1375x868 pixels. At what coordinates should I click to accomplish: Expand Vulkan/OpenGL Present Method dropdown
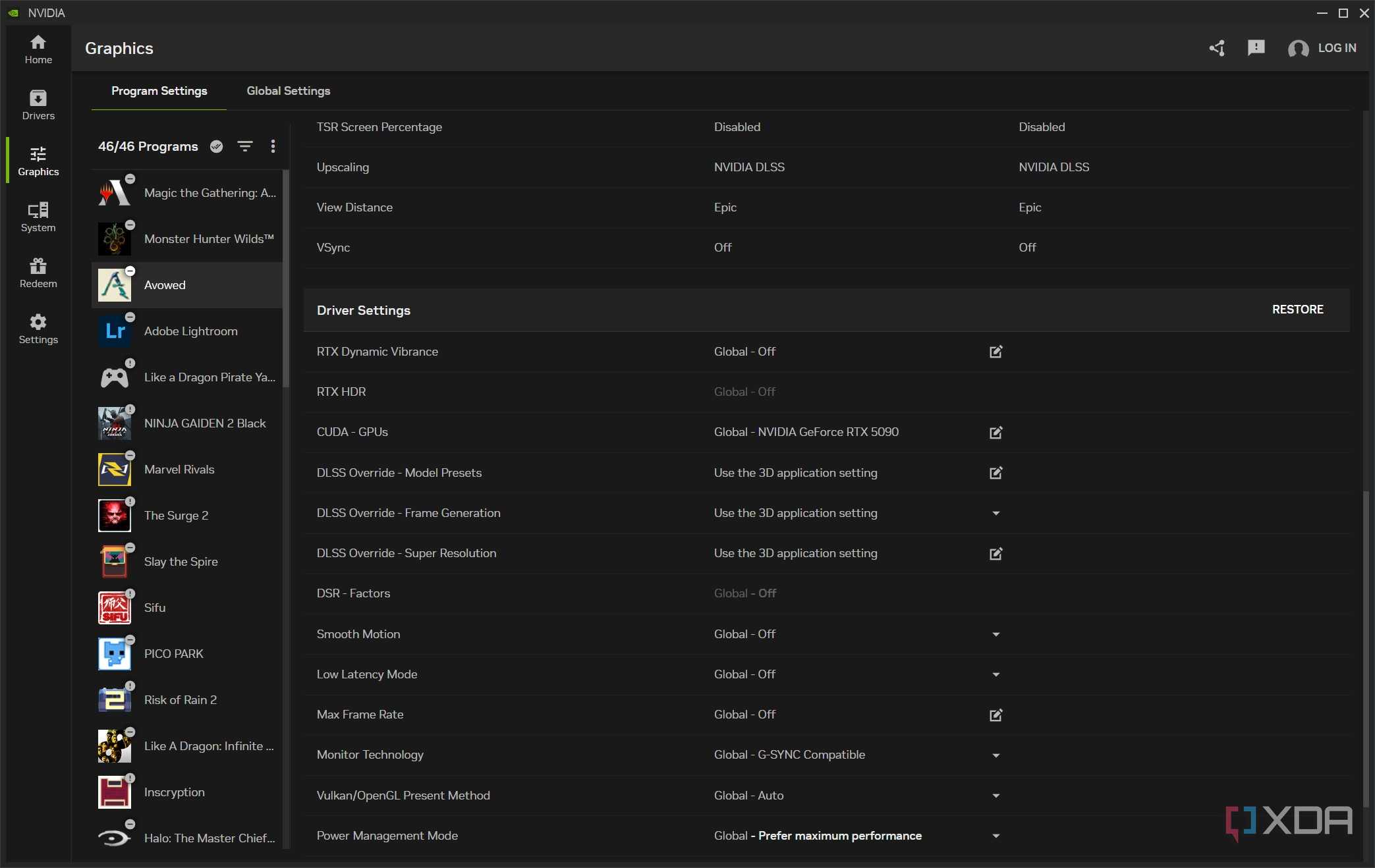click(996, 796)
